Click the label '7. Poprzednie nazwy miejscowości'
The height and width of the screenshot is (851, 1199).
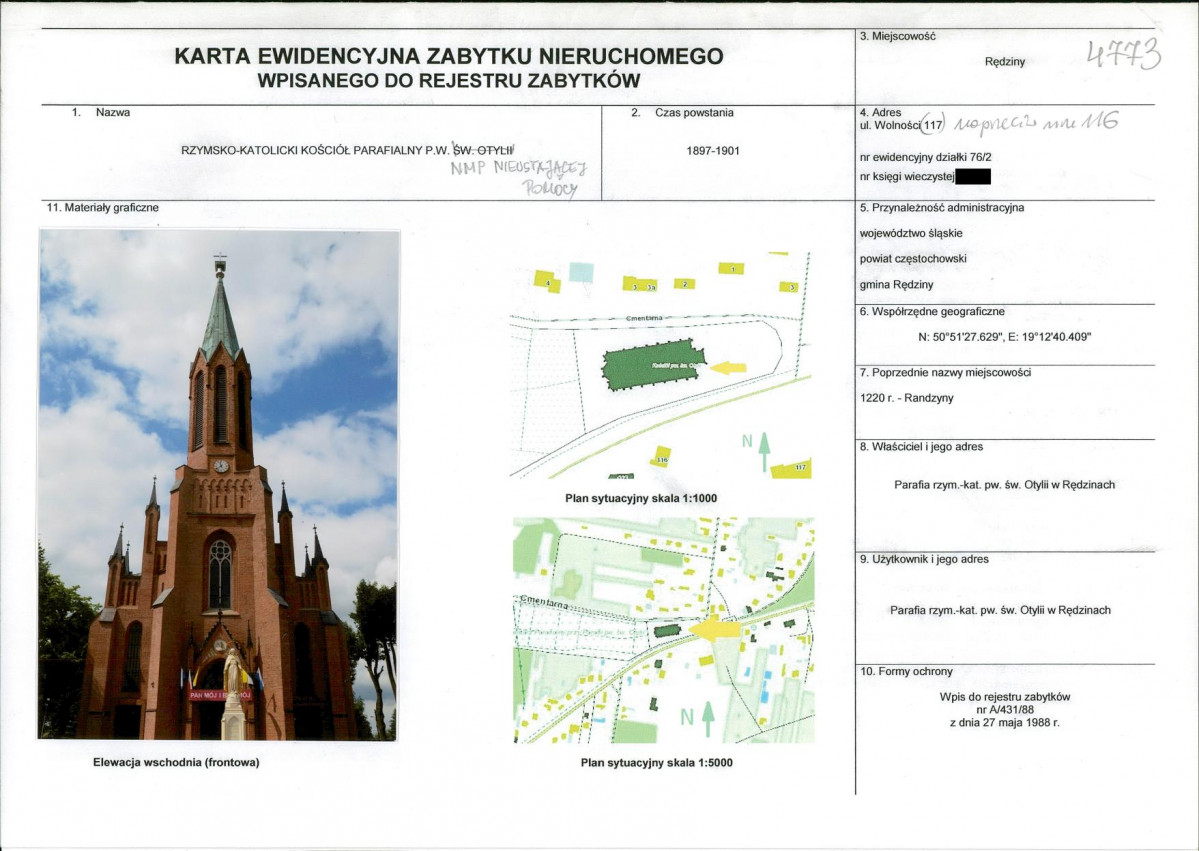945,373
